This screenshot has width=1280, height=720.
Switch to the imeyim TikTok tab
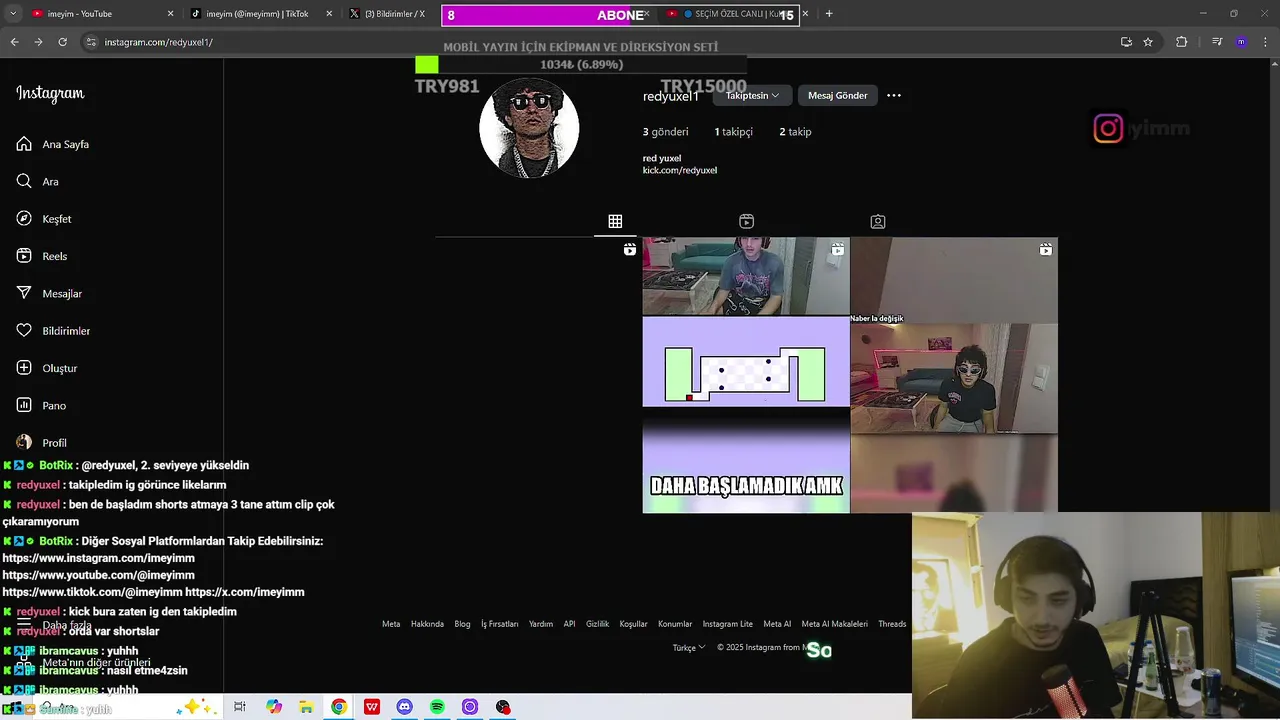click(x=260, y=14)
